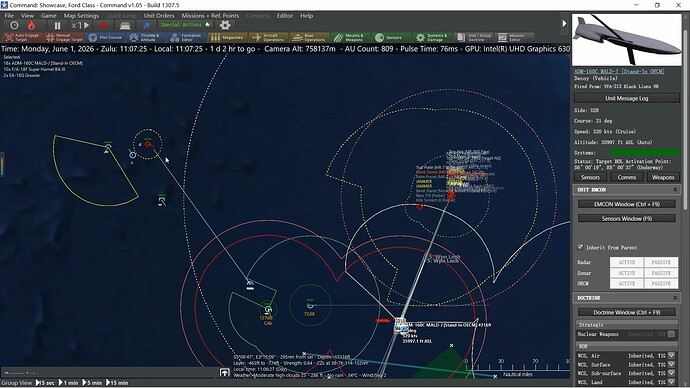Set Sonar EMCON to PASSIVE
The width and height of the screenshot is (690, 388).
click(x=661, y=273)
